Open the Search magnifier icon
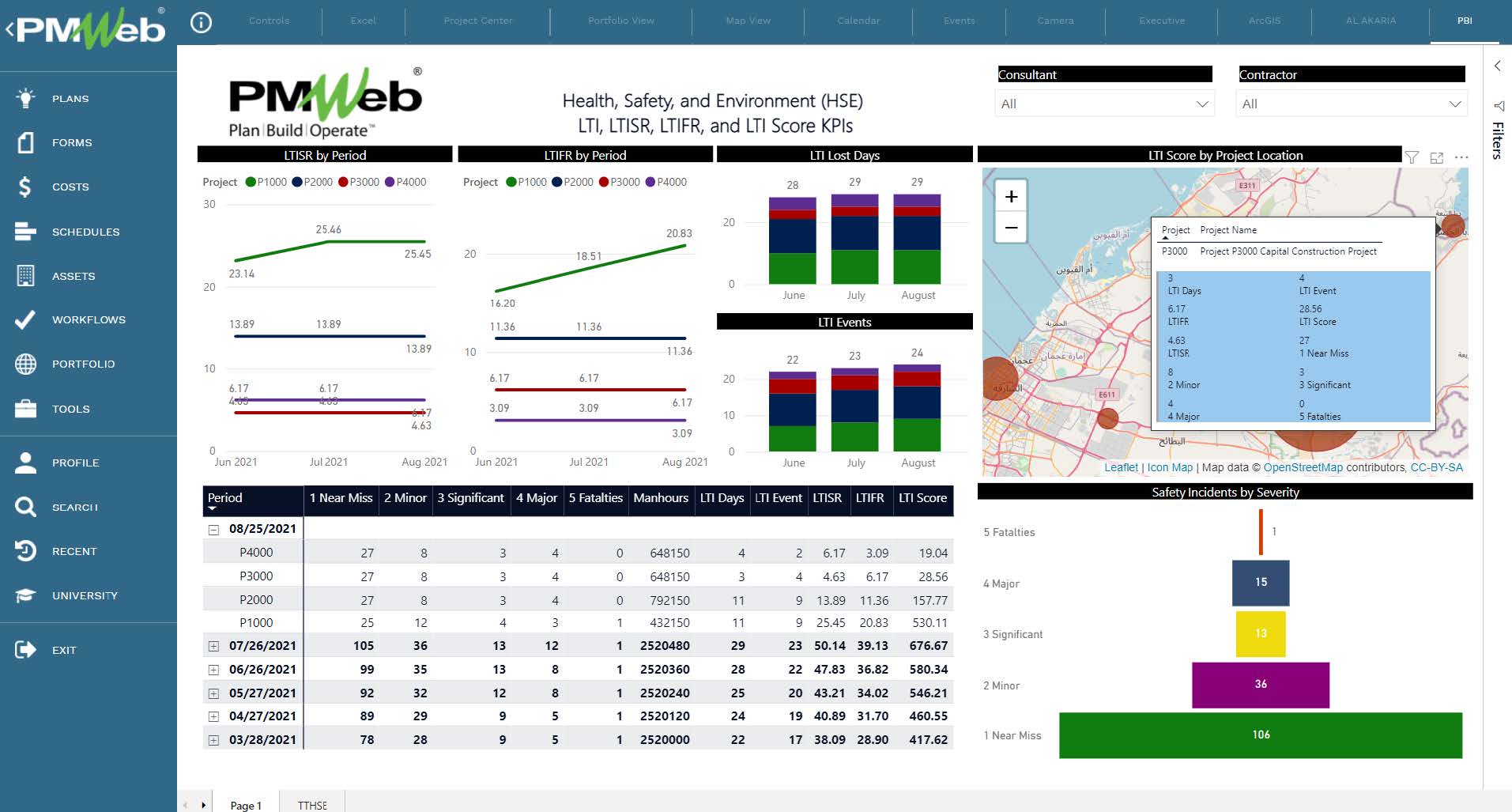 (25, 507)
